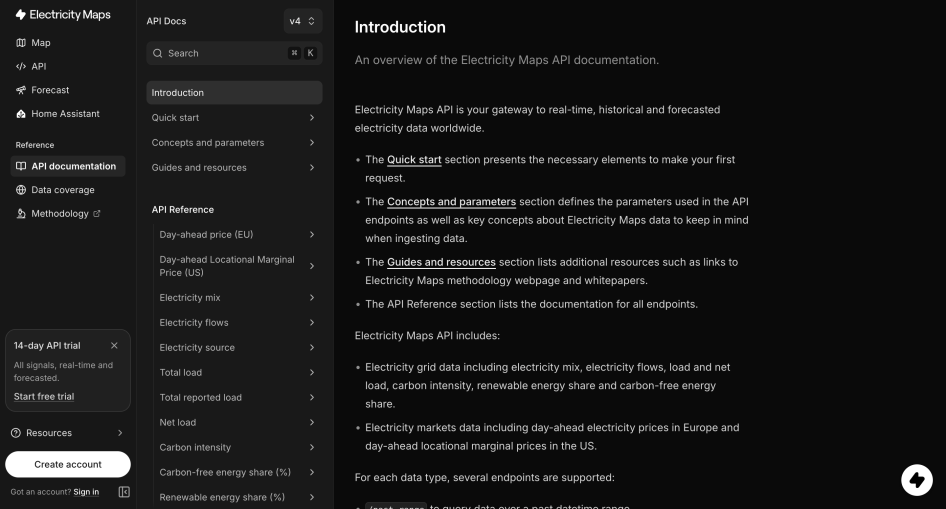Open the v4 version dropdown

coord(302,21)
